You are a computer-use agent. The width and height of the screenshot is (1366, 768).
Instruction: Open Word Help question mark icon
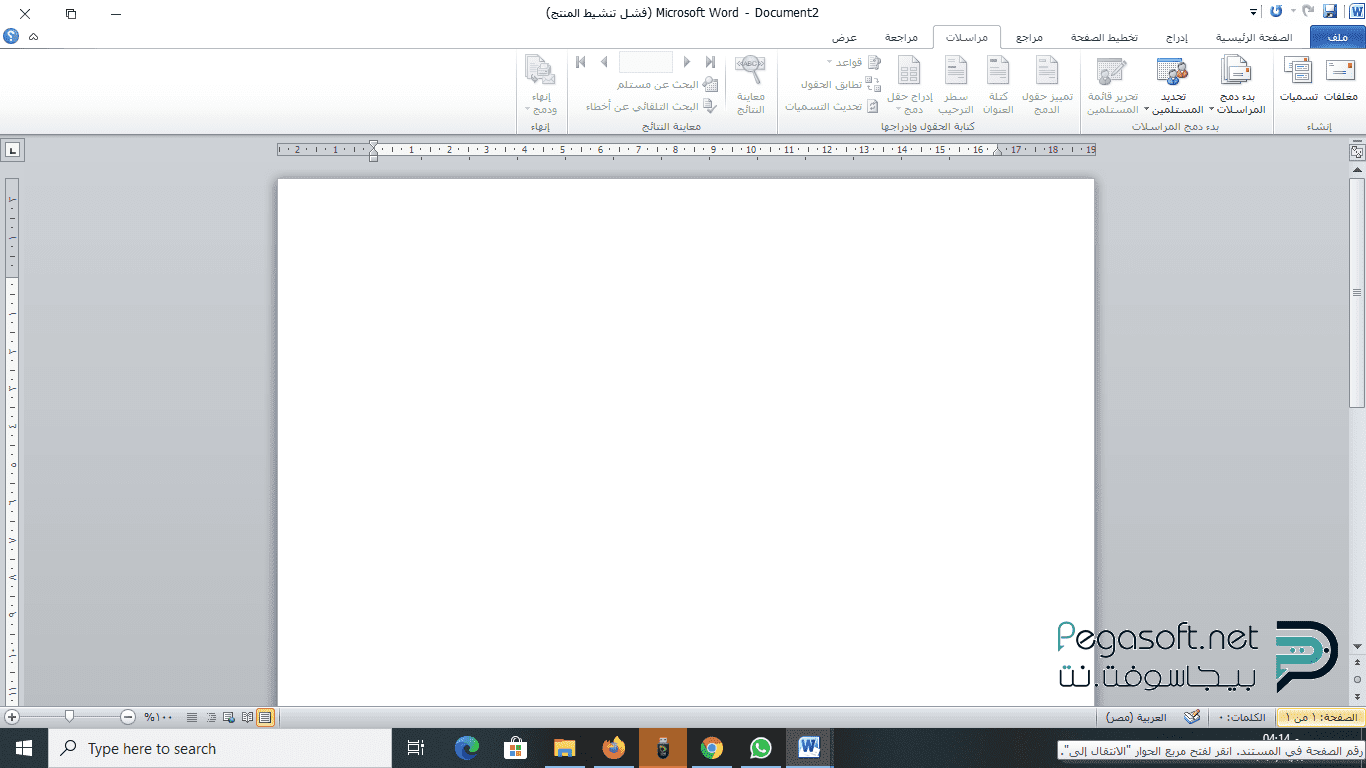11,36
